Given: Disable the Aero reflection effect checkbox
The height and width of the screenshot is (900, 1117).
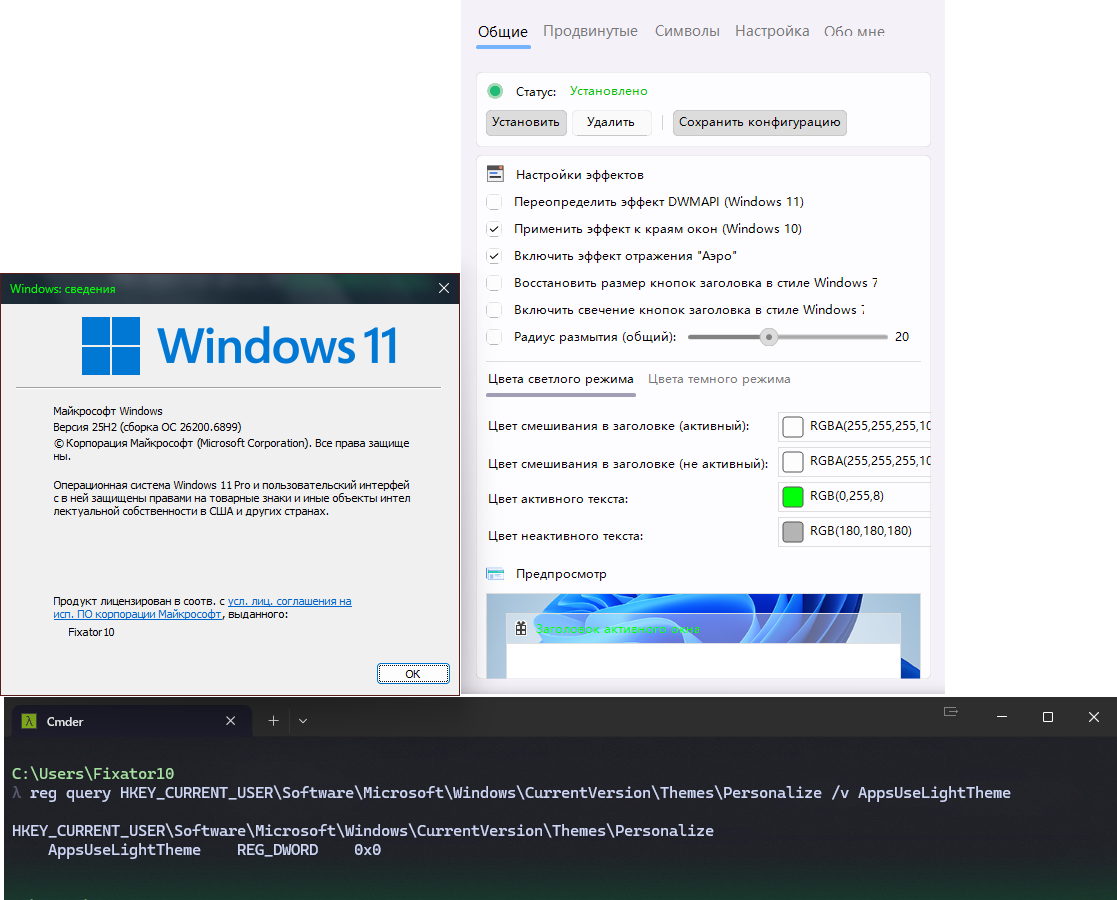Looking at the screenshot, I should coord(494,256).
